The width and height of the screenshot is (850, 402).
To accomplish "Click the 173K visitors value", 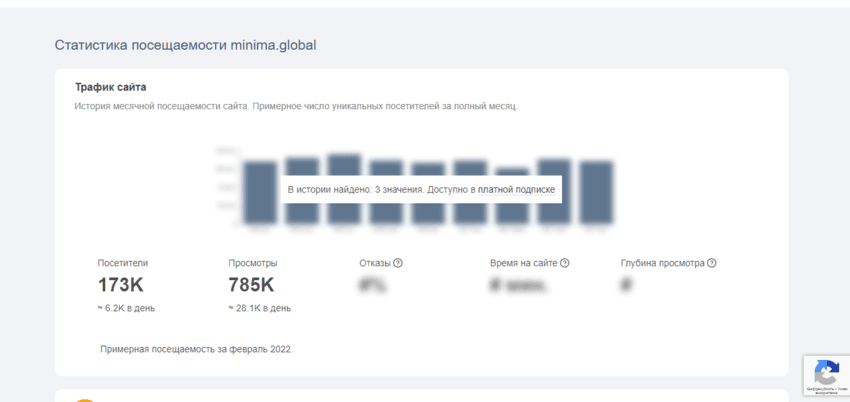I will [x=120, y=285].
